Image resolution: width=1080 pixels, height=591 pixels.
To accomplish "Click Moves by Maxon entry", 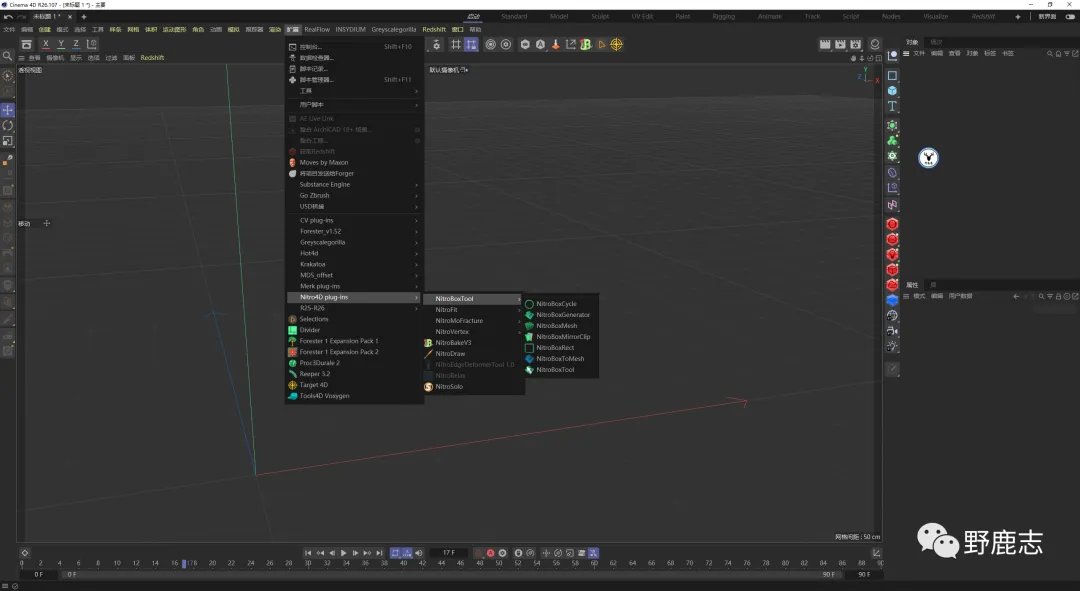I will click(x=354, y=163).
